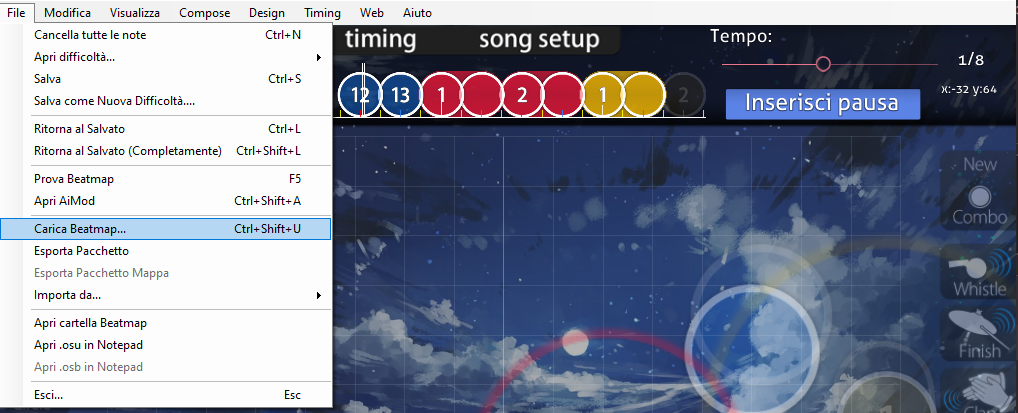Click the 1/8 beat divisor value

pyautogui.click(x=971, y=60)
